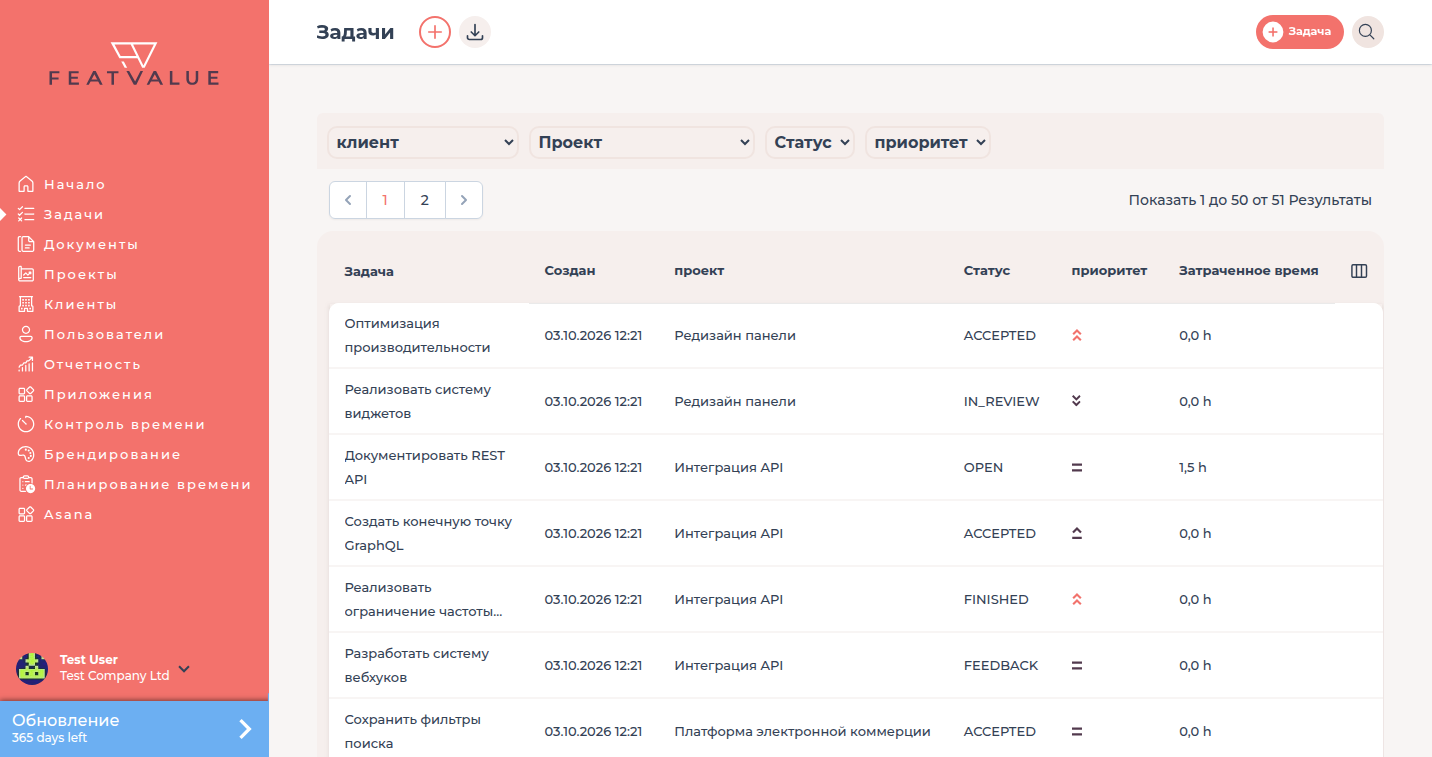Click OPEN status cell

click(983, 468)
